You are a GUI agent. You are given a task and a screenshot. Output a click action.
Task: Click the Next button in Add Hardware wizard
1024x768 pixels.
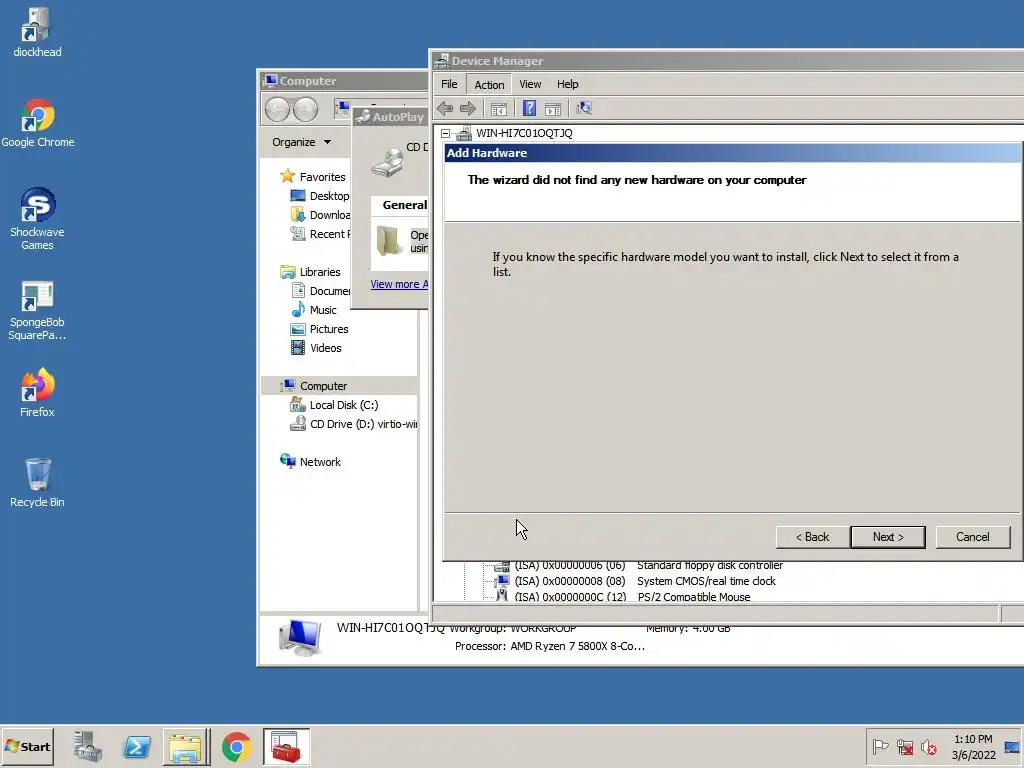[888, 537]
